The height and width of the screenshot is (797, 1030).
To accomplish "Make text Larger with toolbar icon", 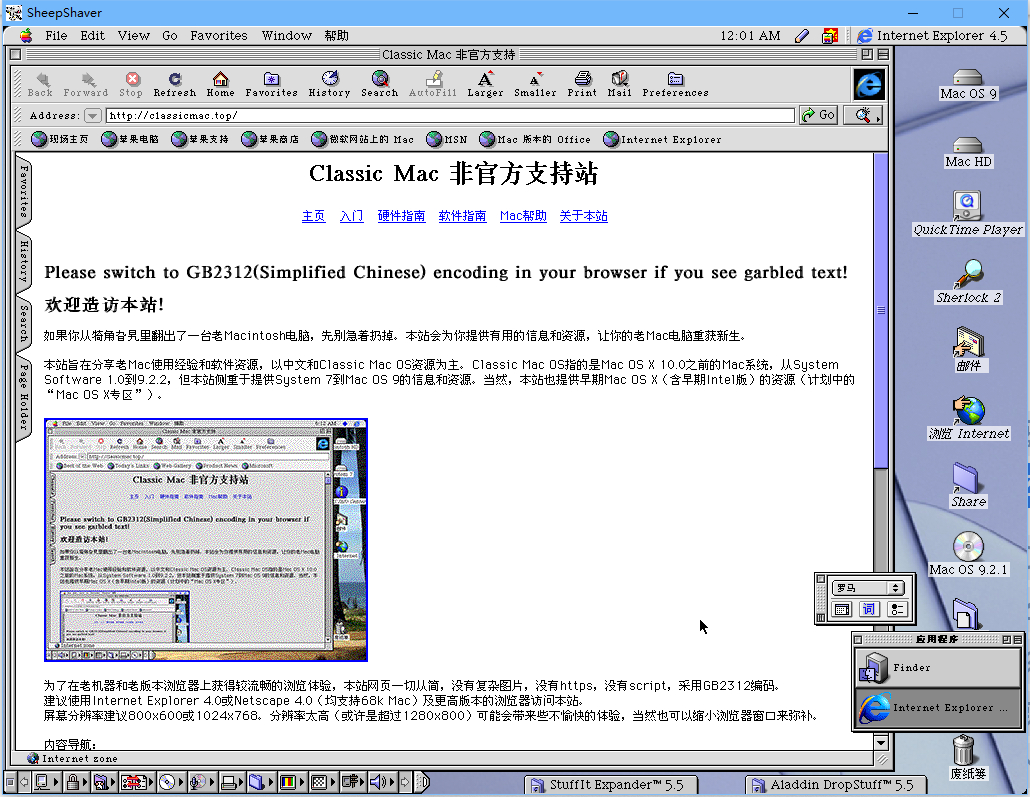I will point(485,84).
